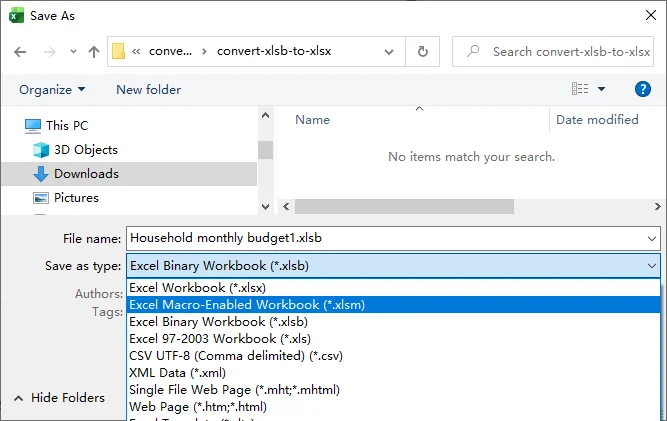Go up one folder level

coord(94,52)
